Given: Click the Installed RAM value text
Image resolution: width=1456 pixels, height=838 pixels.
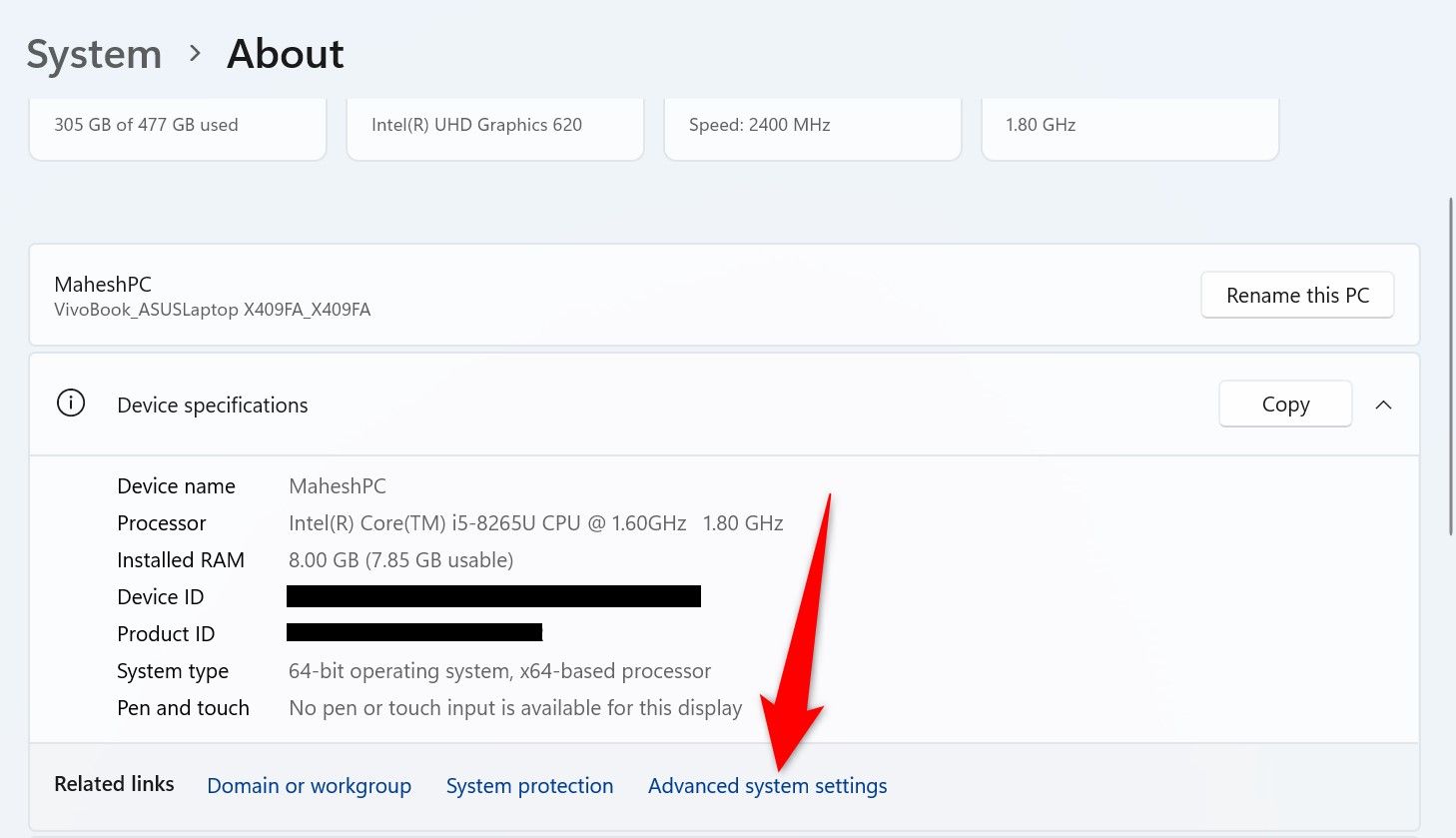Looking at the screenshot, I should 400,560.
